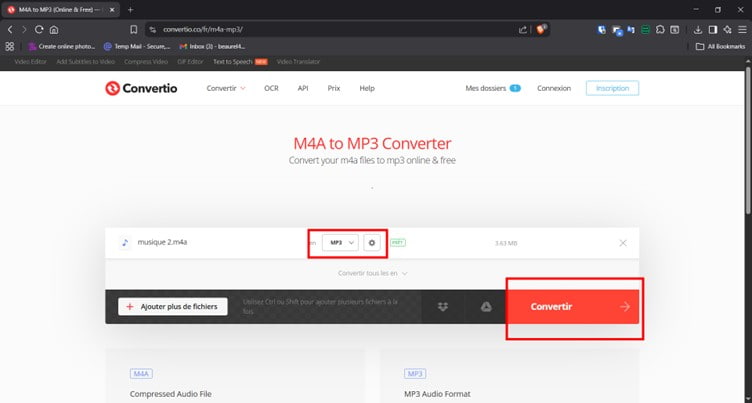Open Video Translator link

[x=298, y=62]
